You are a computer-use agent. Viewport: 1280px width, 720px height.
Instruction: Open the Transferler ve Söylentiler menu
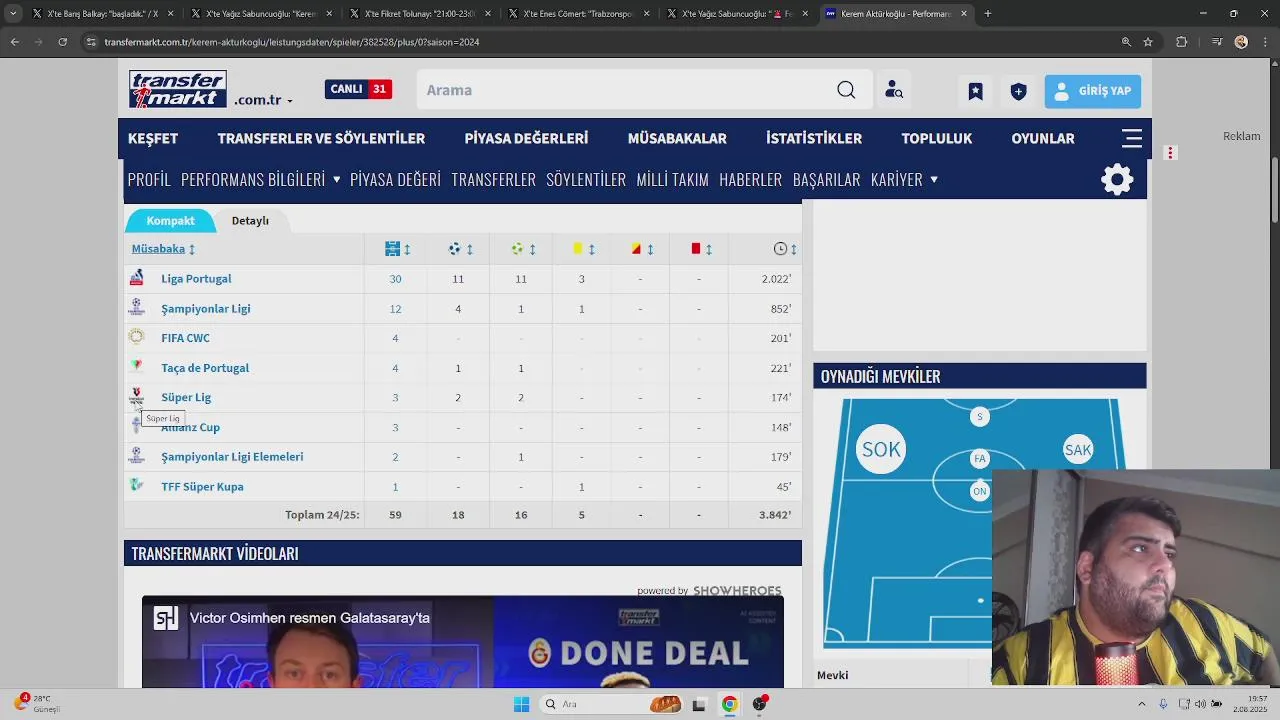pos(321,138)
